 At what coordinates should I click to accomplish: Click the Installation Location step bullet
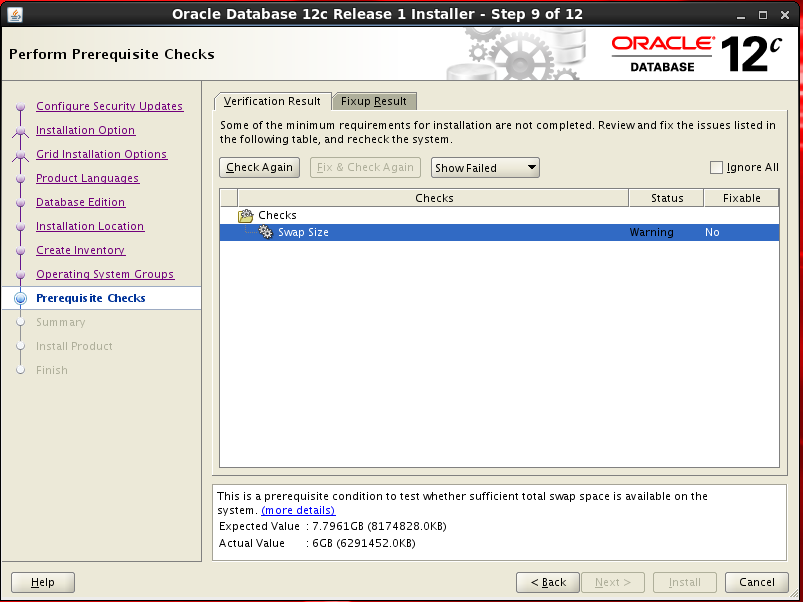pos(20,227)
